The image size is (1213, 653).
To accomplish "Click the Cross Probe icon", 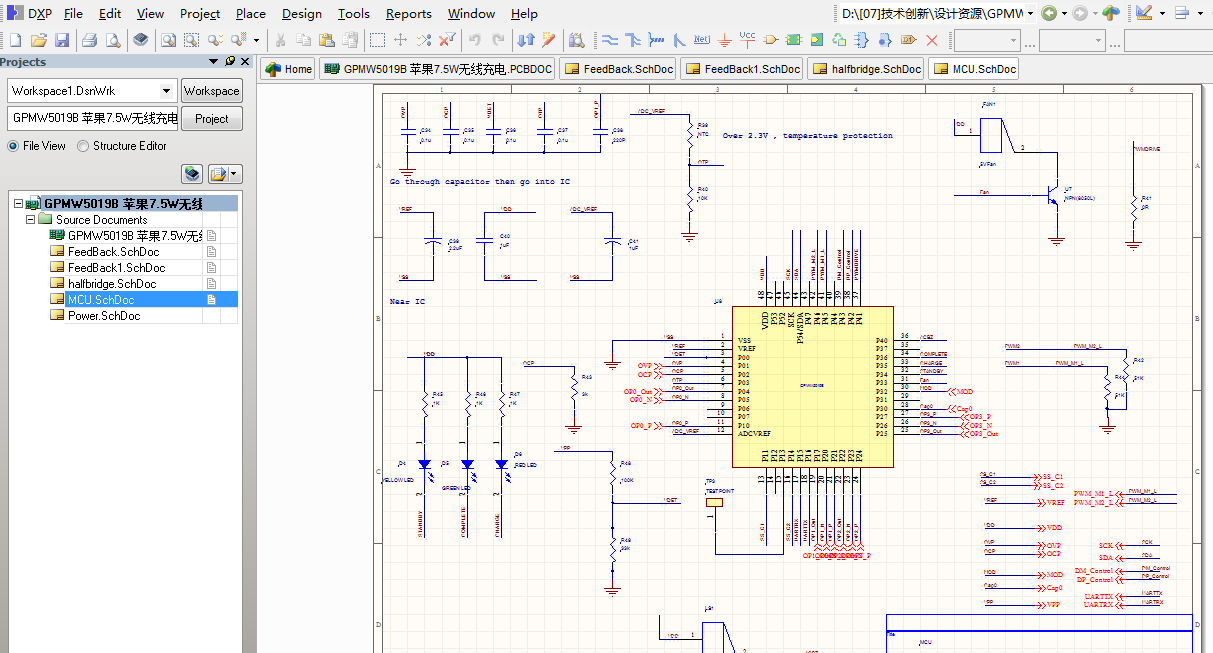I will 549,40.
